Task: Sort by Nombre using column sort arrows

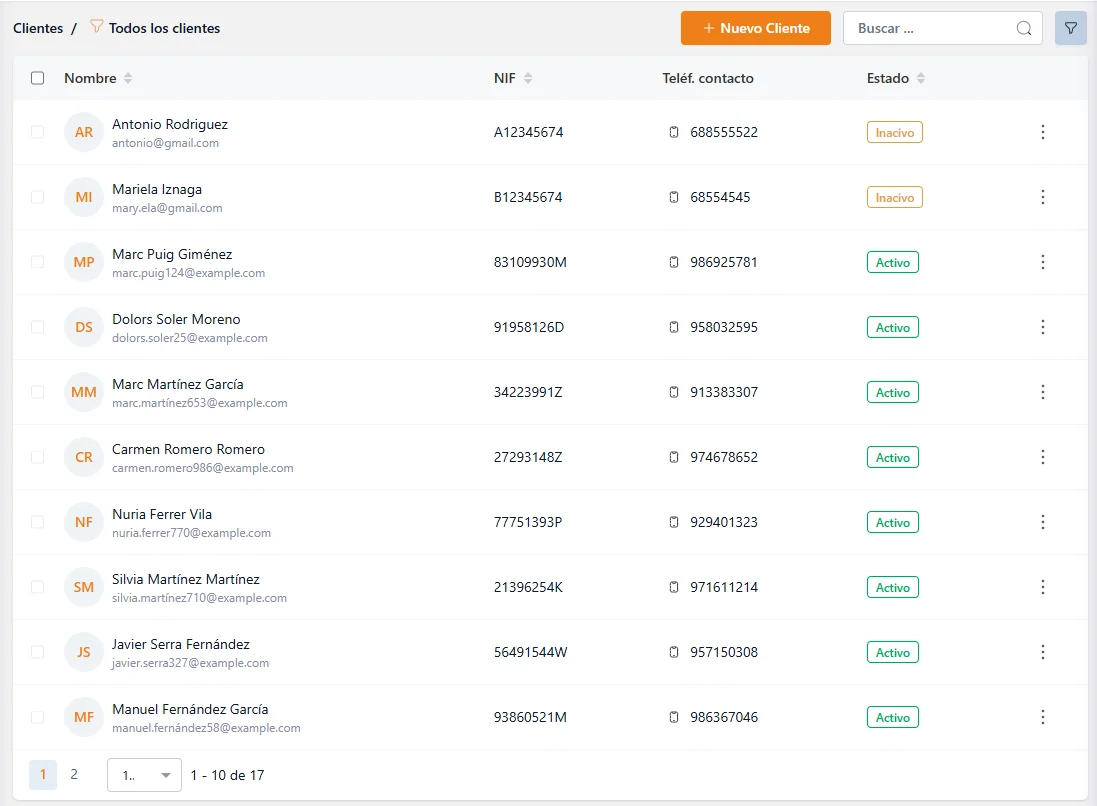Action: click(128, 78)
